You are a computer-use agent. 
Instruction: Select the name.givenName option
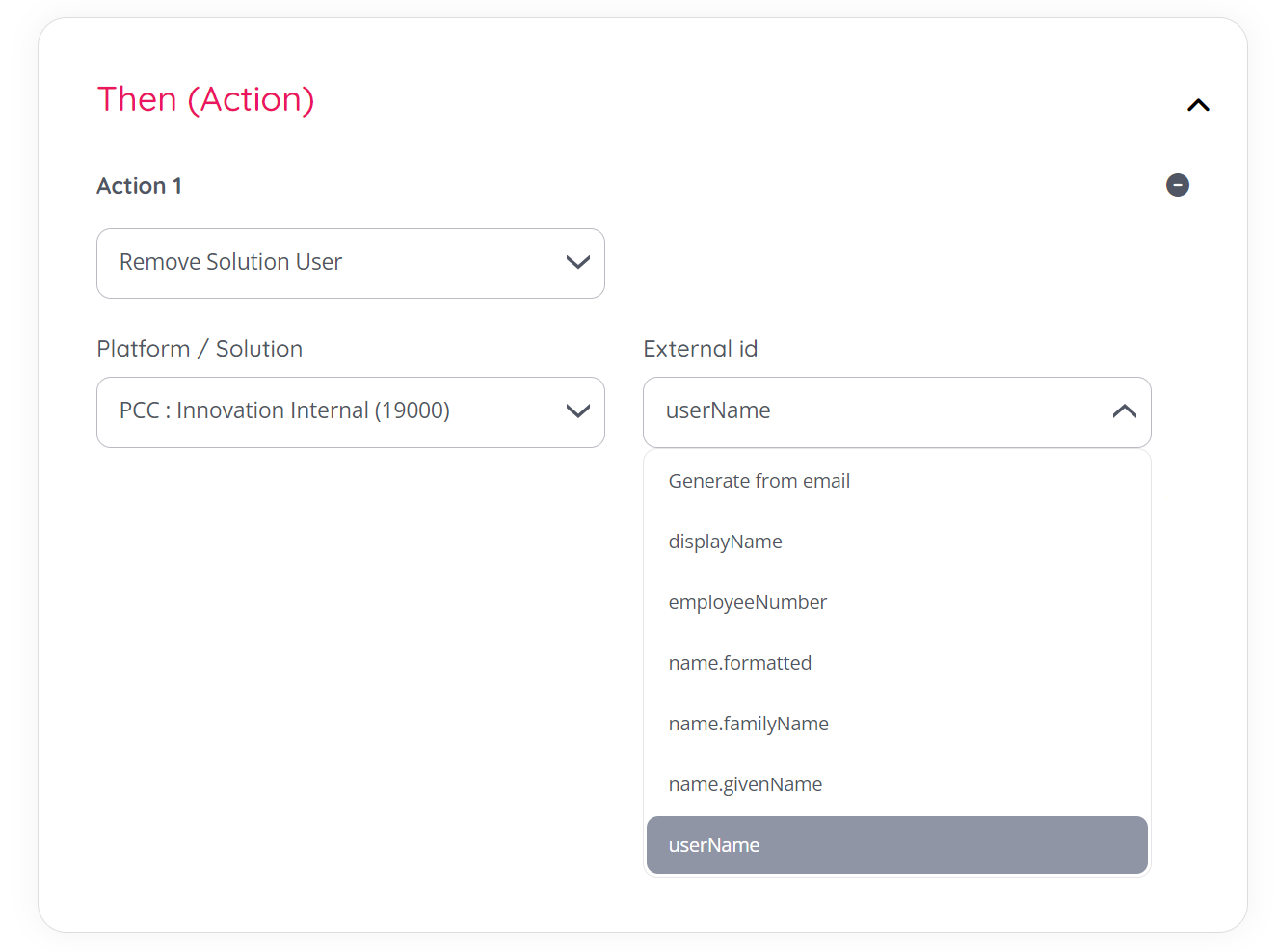click(746, 784)
